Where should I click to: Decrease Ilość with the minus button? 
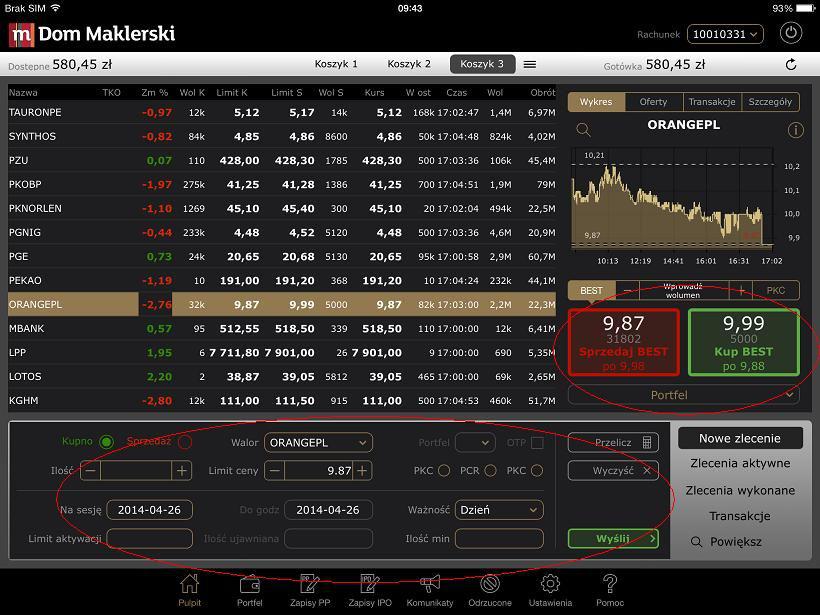tap(90, 471)
